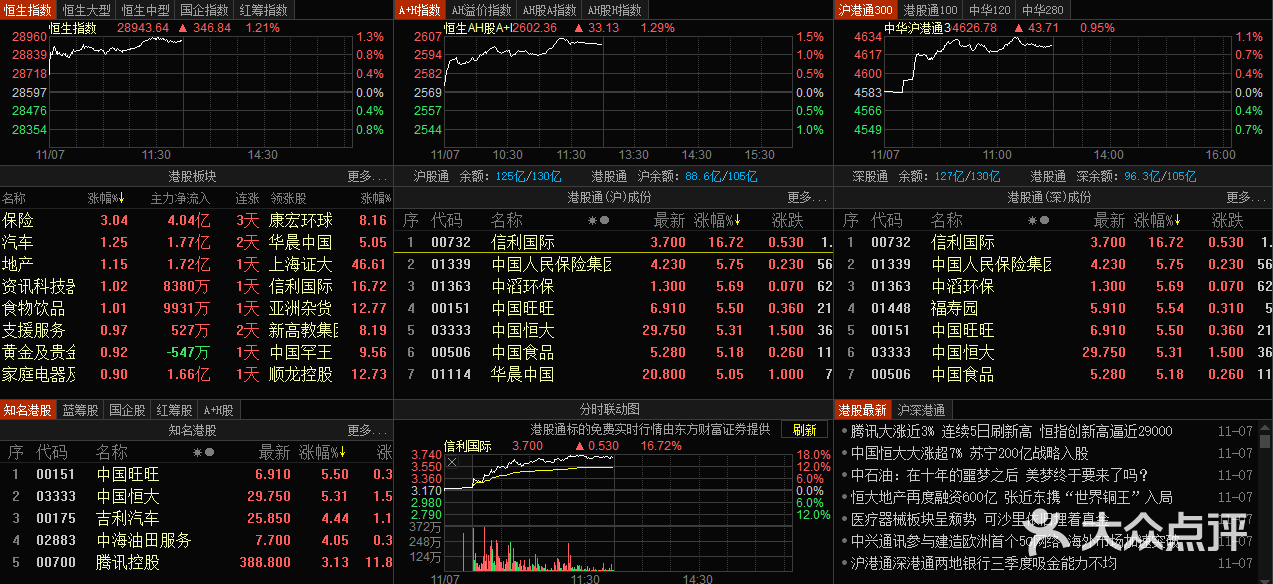Select 保险 sector row
Screen dimensions: 1273x584
coord(196,220)
